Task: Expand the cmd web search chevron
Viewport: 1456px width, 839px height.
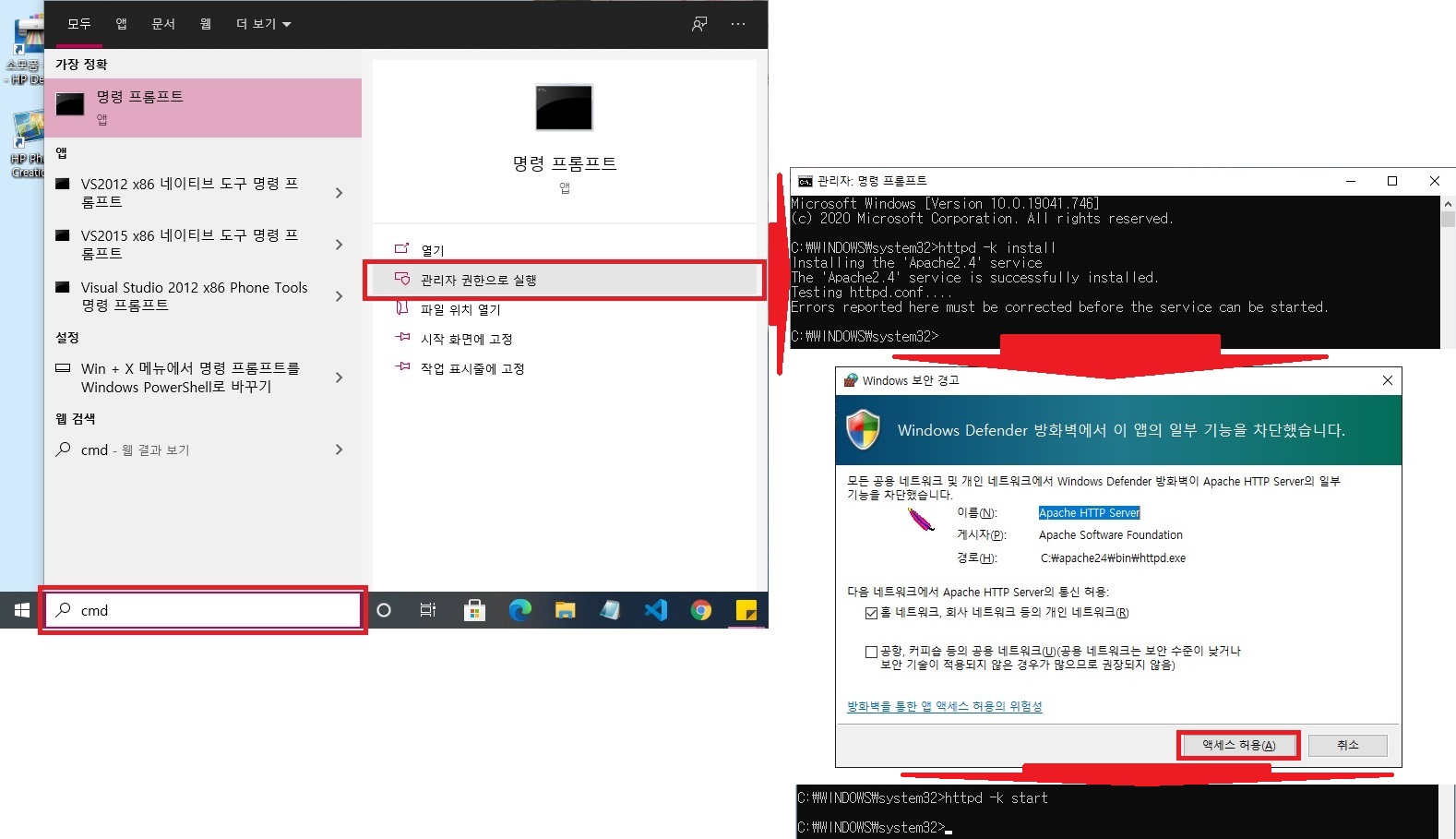Action: point(340,449)
